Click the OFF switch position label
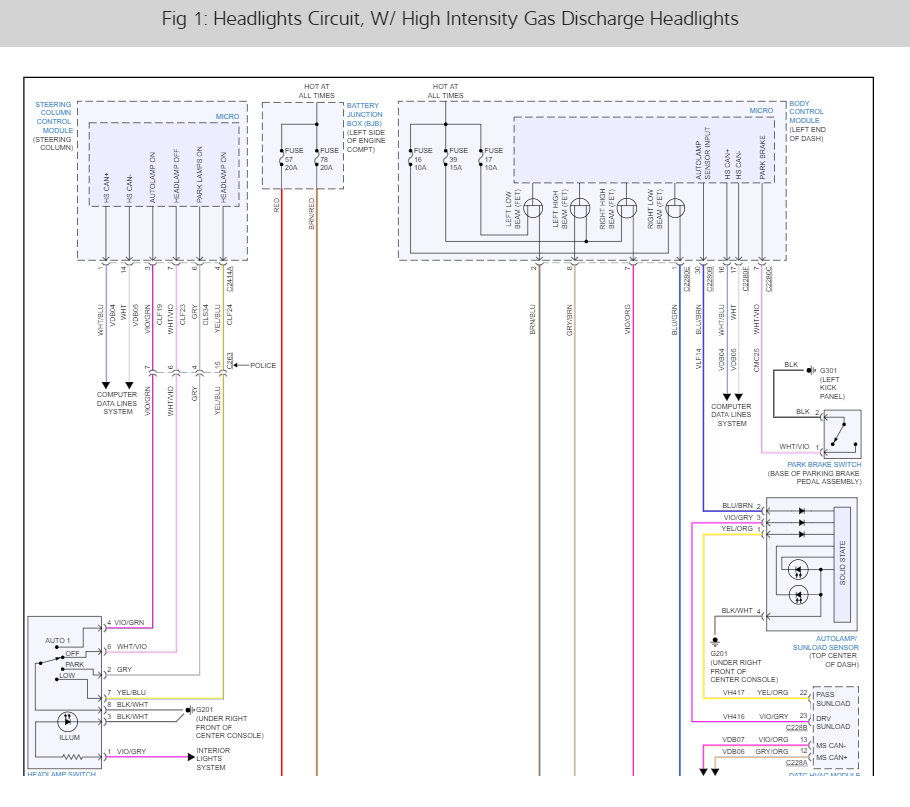Screen dimensions: 910x807 [x=73, y=653]
